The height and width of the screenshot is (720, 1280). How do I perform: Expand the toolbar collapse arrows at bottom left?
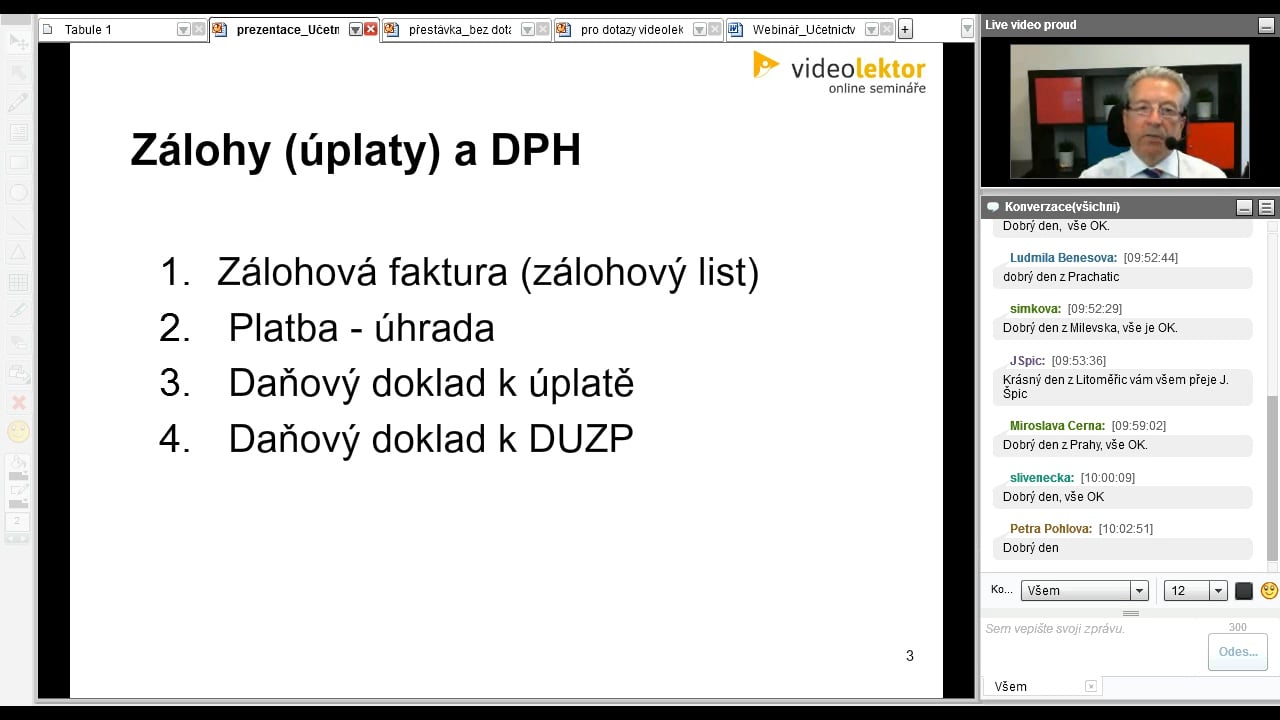coord(17,538)
